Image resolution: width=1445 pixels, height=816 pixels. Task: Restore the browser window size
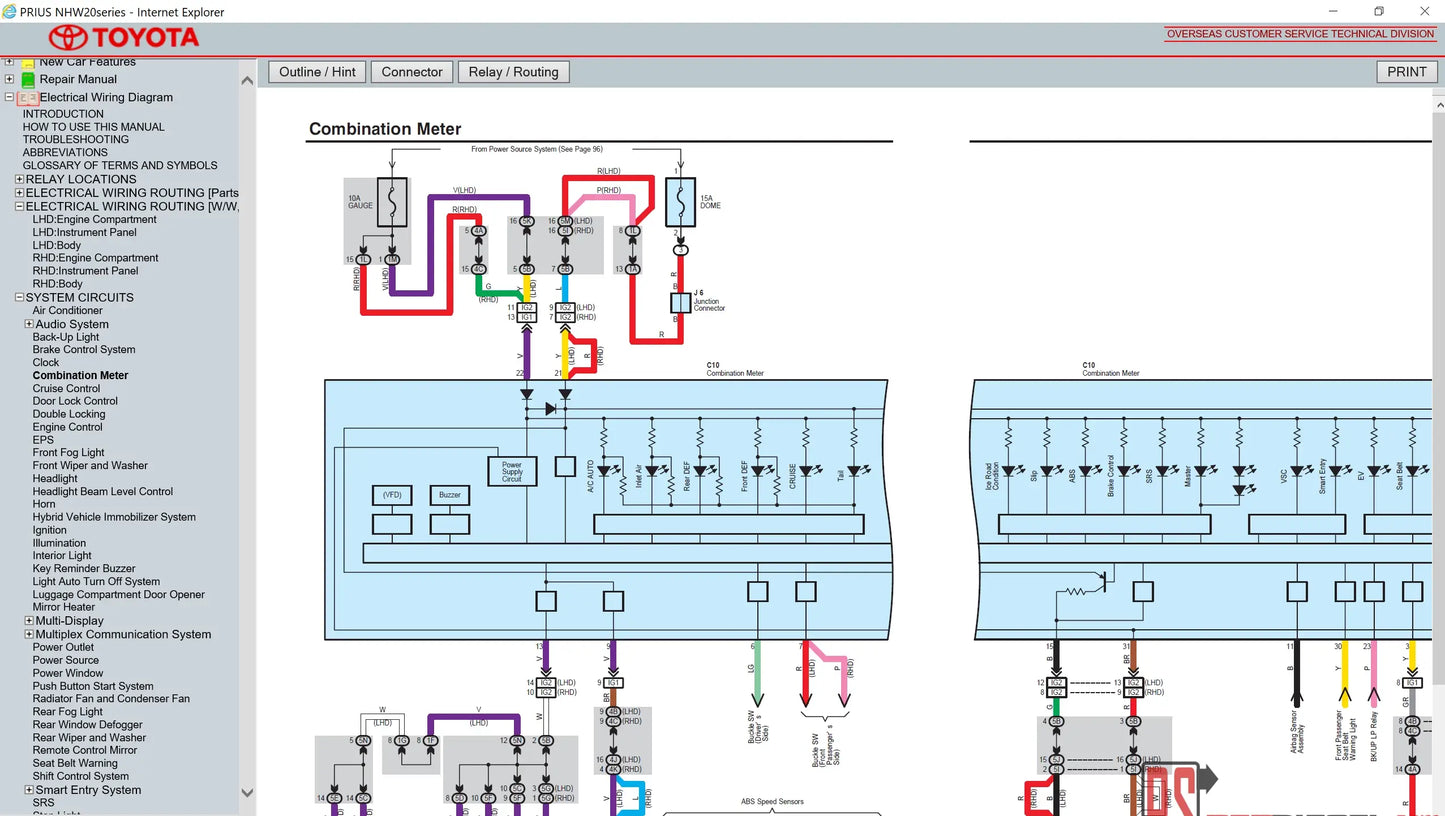tap(1378, 12)
